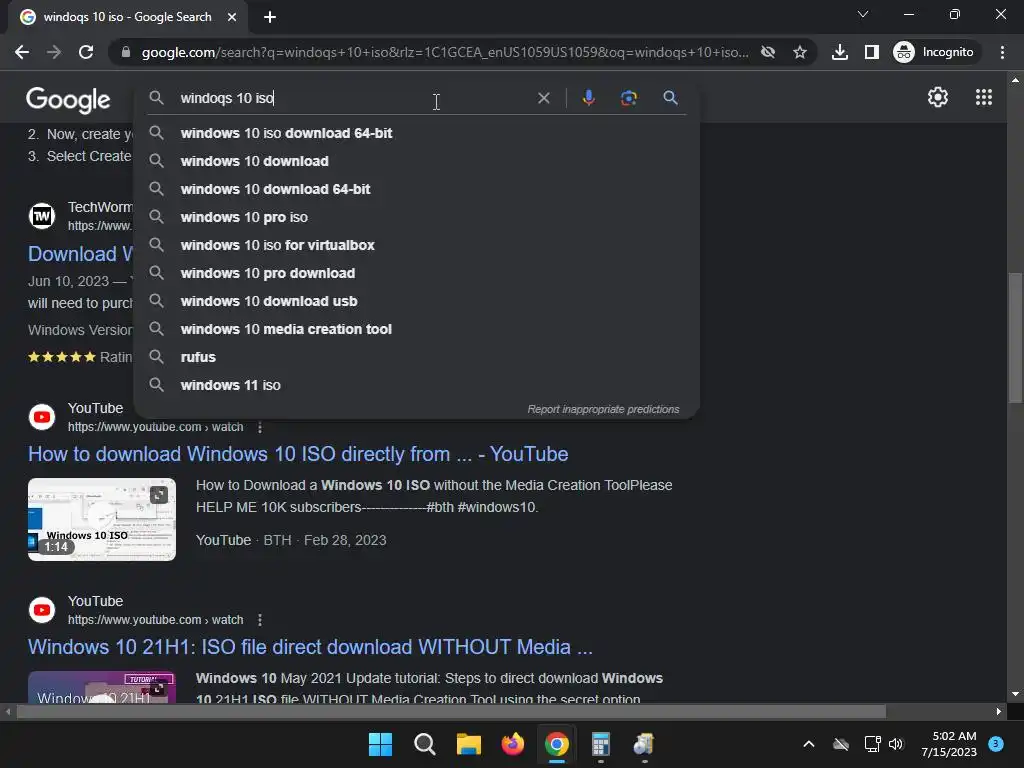Click the Google logo
This screenshot has width=1024, height=768.
coord(69,99)
